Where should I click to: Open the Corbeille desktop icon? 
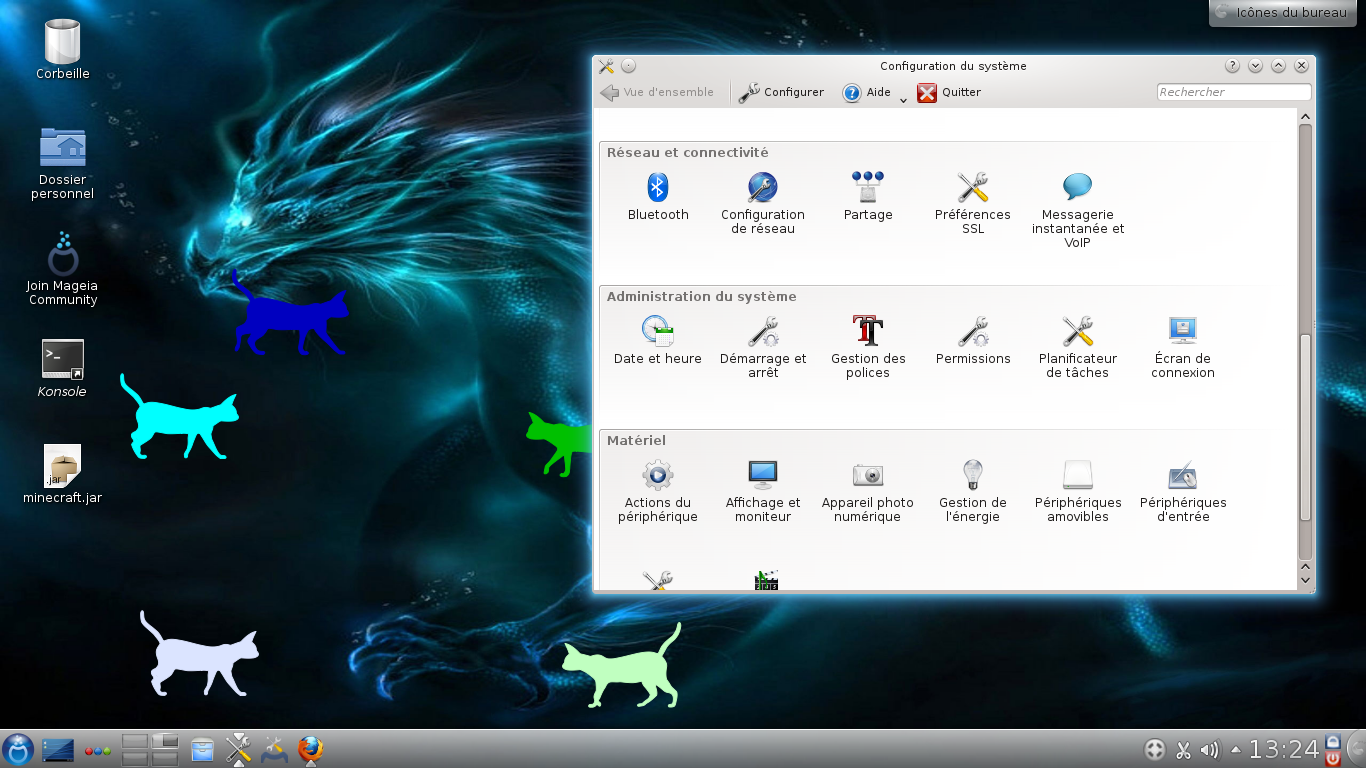point(63,50)
